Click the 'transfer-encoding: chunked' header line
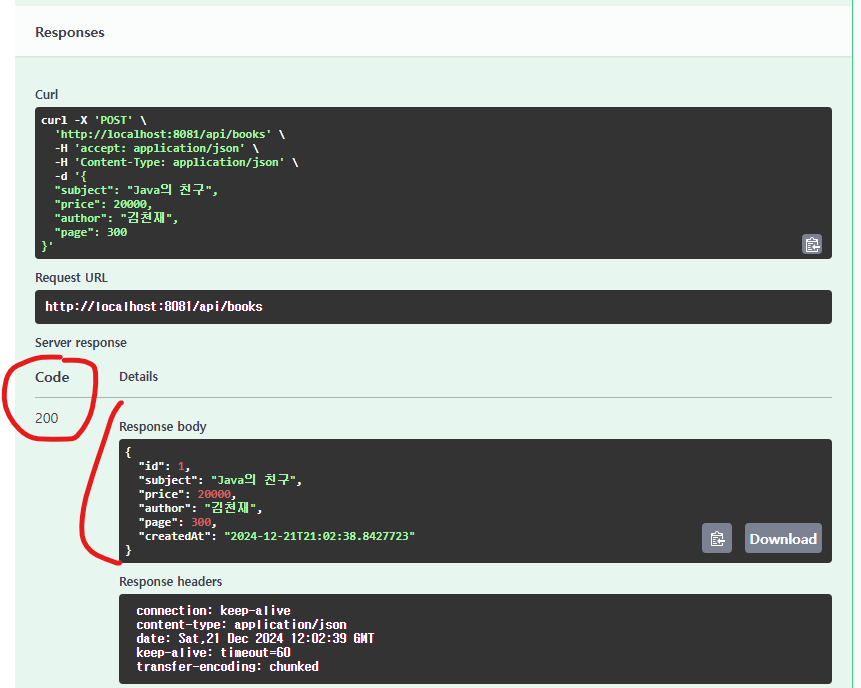This screenshot has width=861, height=688. [x=227, y=667]
